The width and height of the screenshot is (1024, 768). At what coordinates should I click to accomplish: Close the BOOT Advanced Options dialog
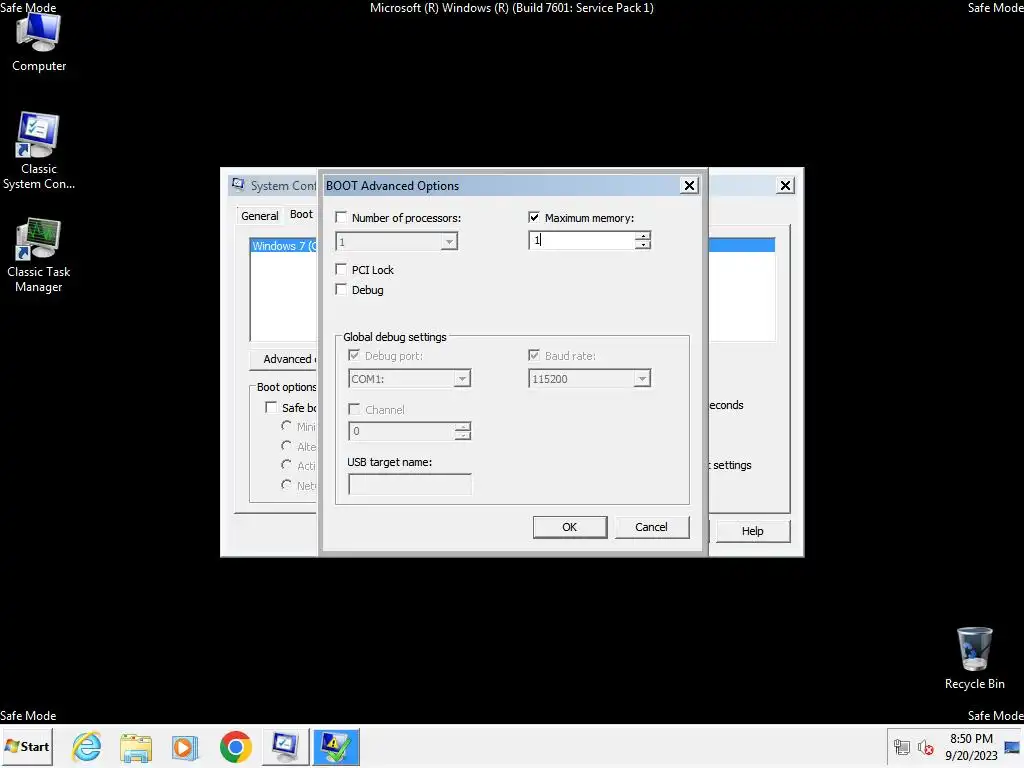pyautogui.click(x=689, y=185)
